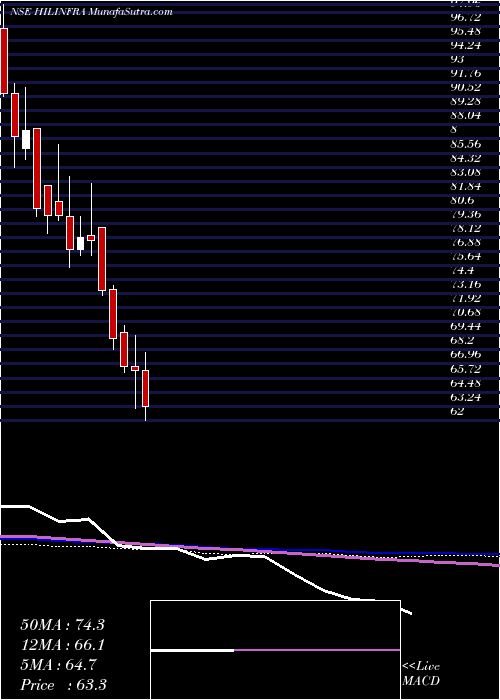Select the 71.92 price axis label
Viewport: 500px width, 700px height.
[x=466, y=298]
